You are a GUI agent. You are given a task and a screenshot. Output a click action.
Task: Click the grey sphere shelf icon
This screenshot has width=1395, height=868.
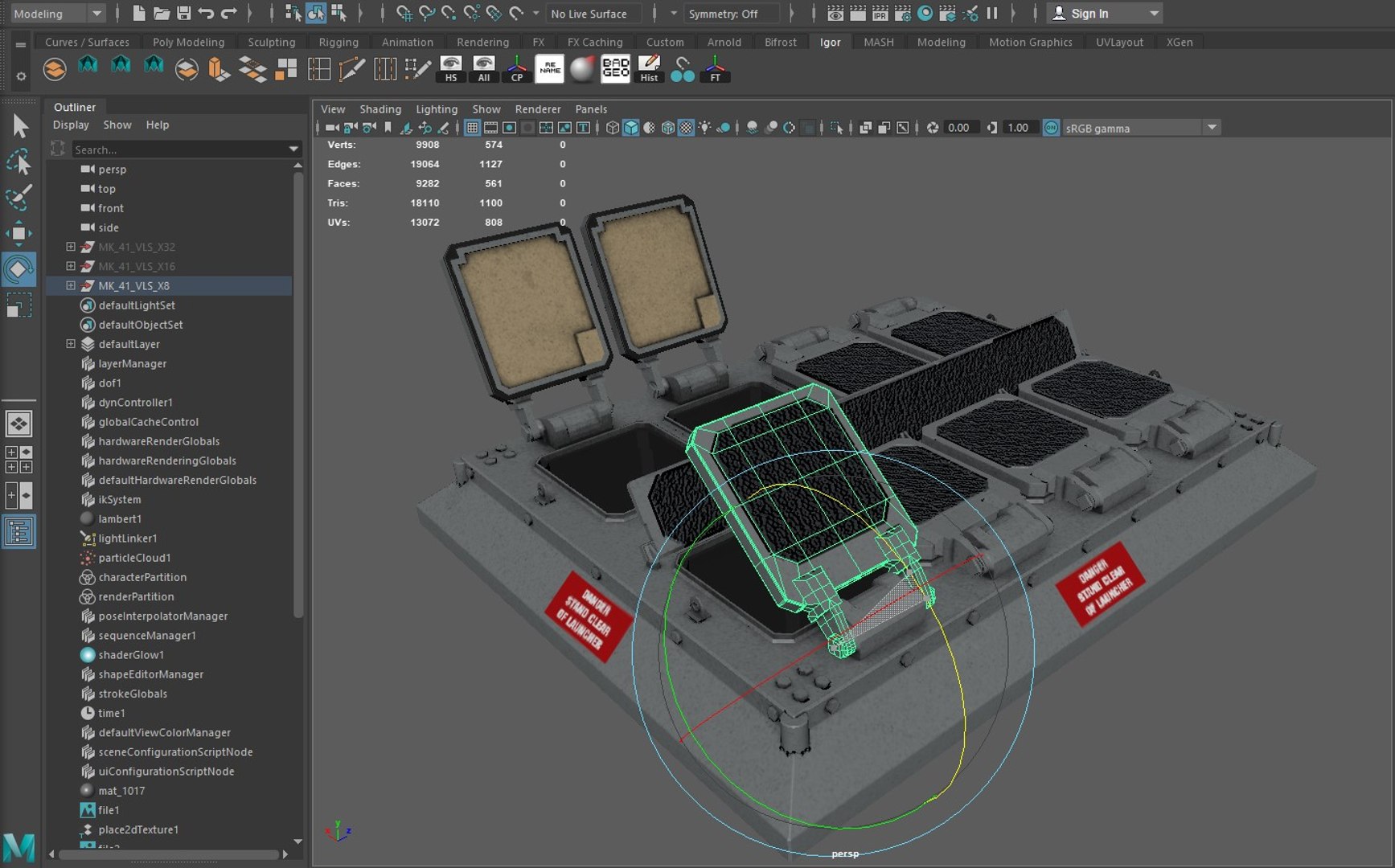tap(583, 69)
